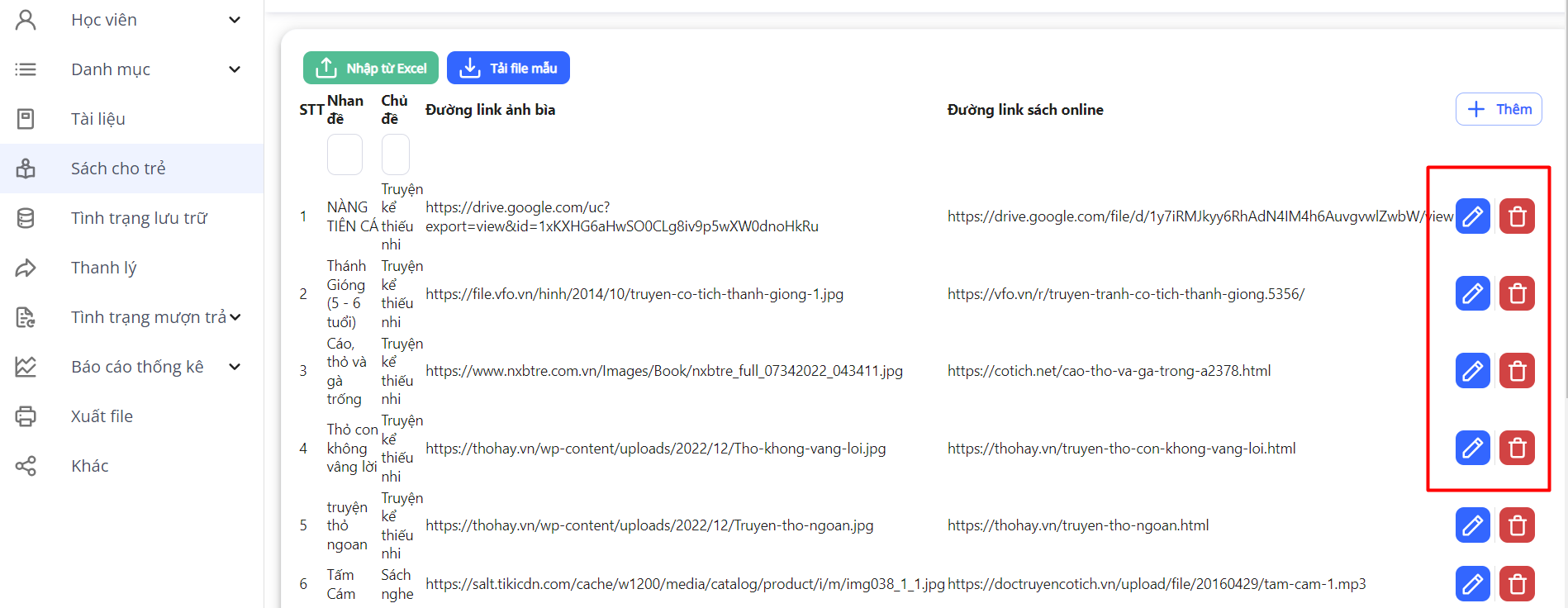Open the Tài liệu menu item

click(98, 119)
